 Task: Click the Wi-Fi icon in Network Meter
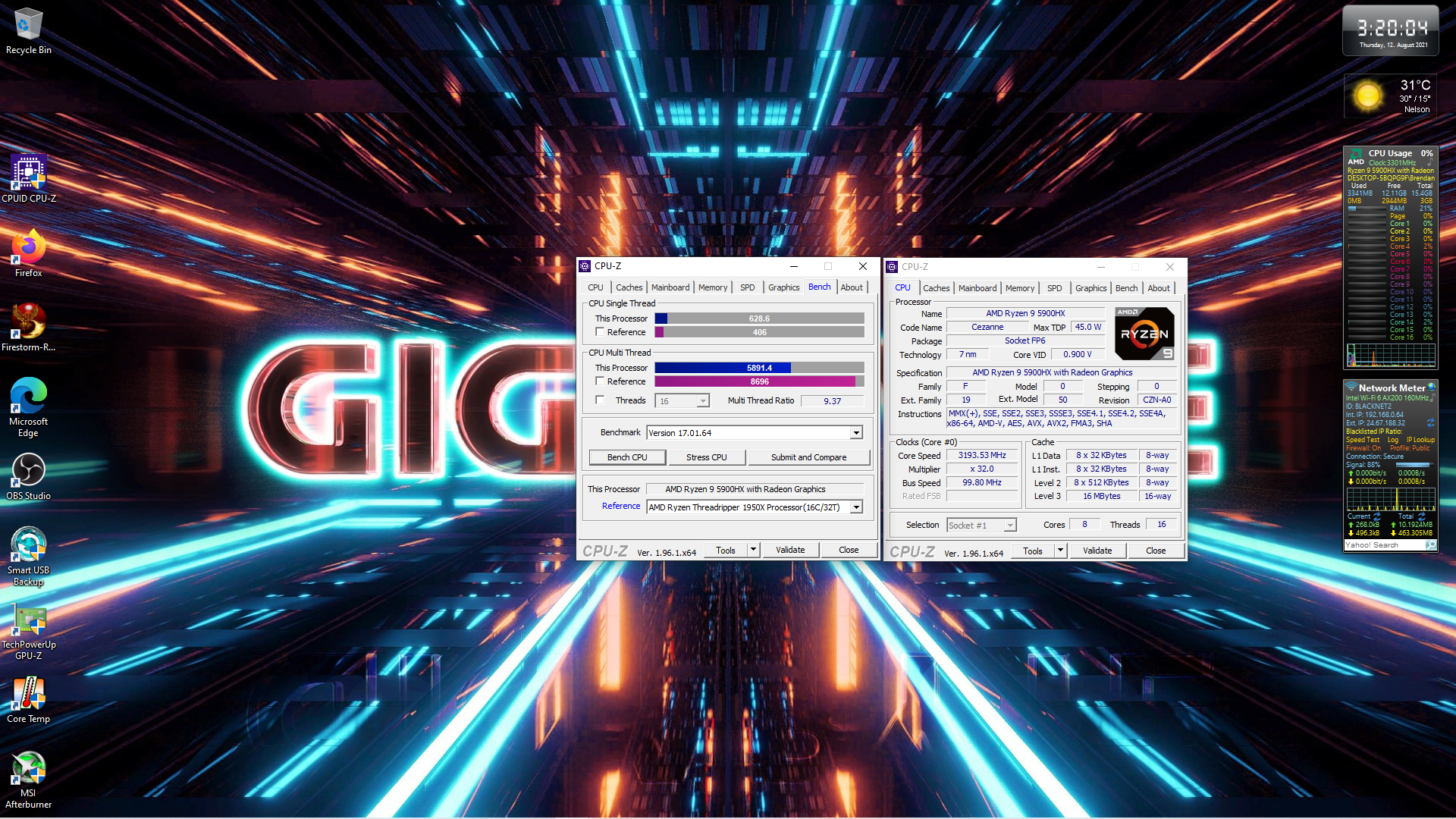1351,387
